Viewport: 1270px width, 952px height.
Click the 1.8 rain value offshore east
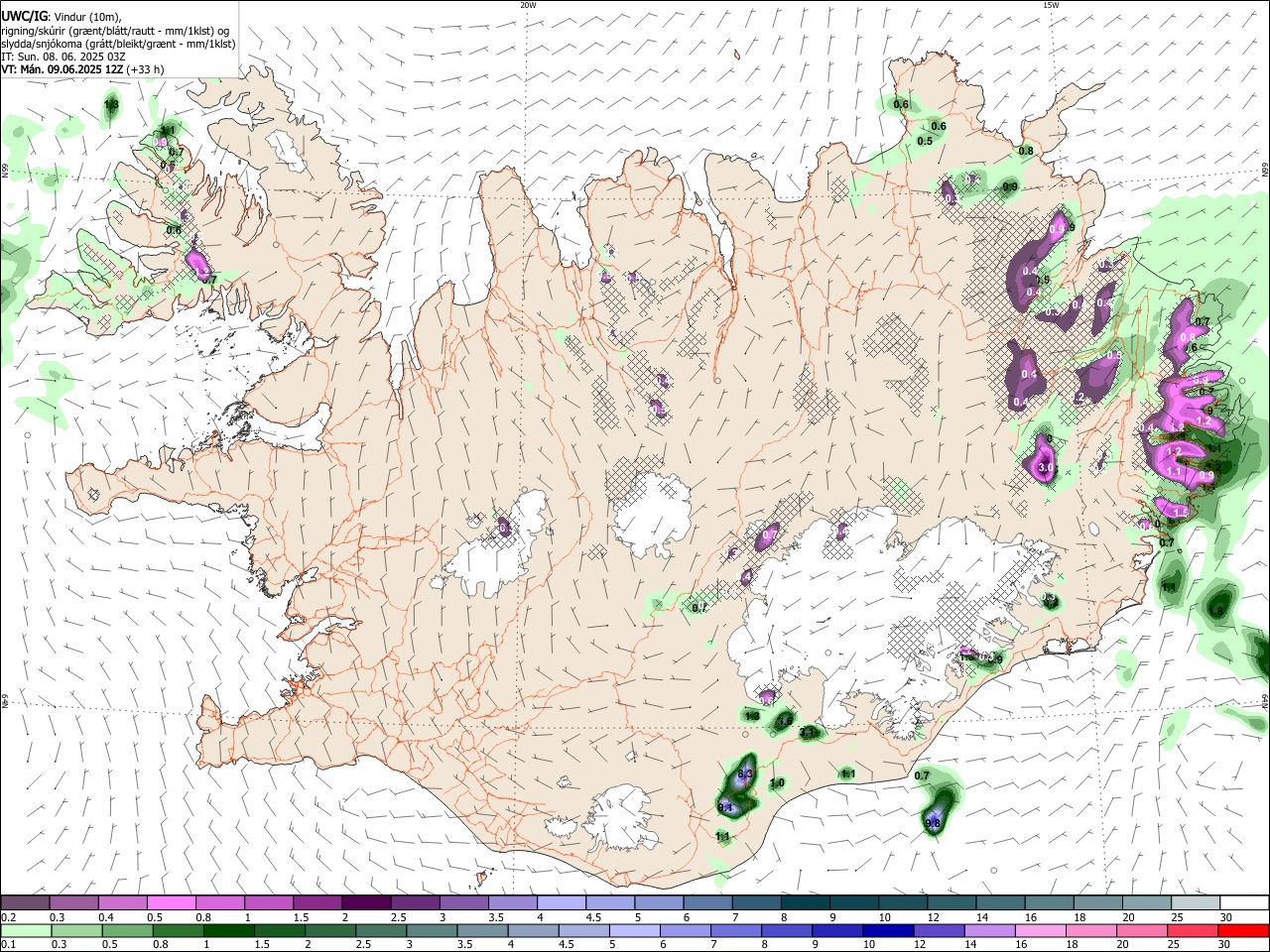click(1216, 611)
